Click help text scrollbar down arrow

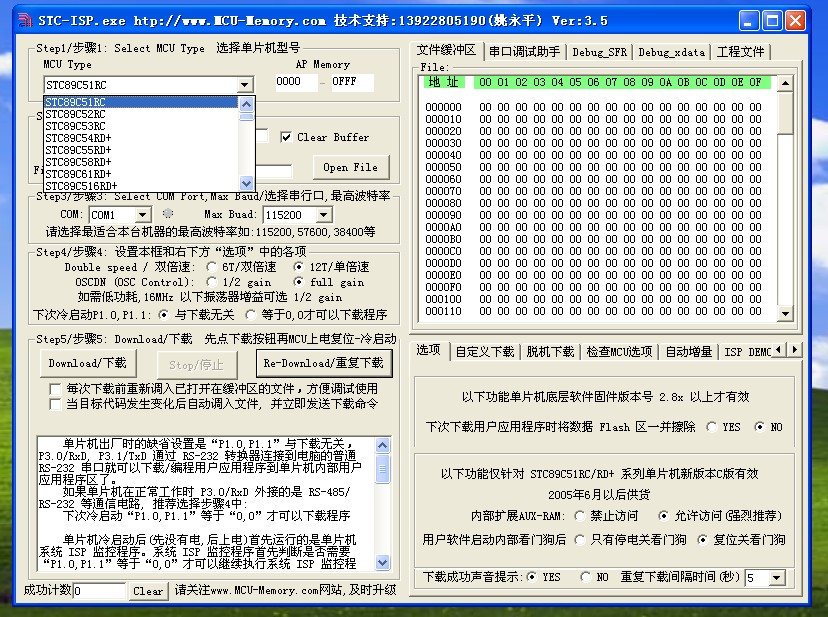(383, 563)
